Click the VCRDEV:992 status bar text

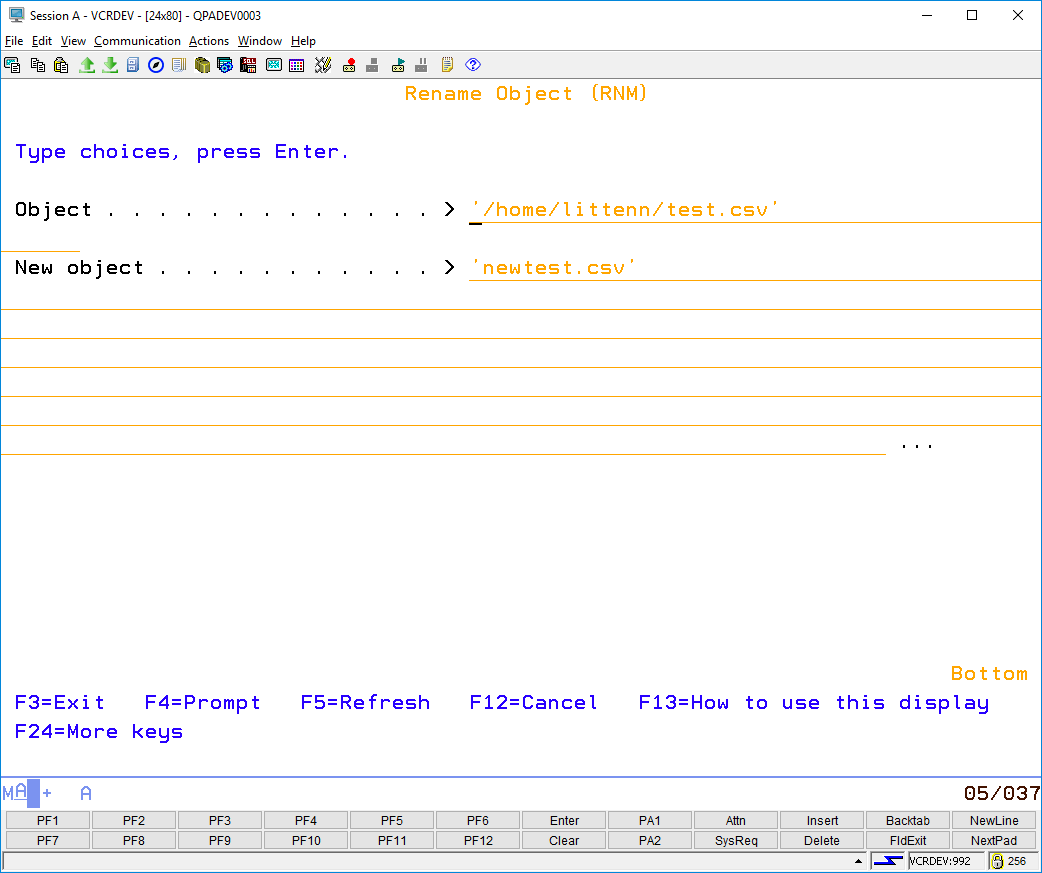point(940,861)
